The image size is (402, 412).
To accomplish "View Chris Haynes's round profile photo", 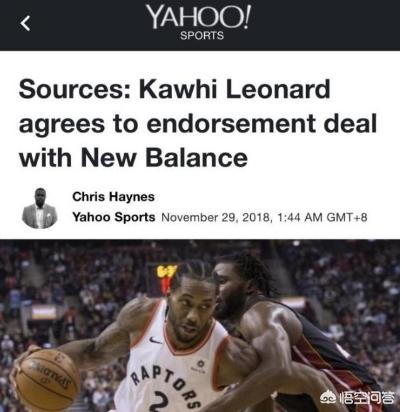I will pos(40,208).
